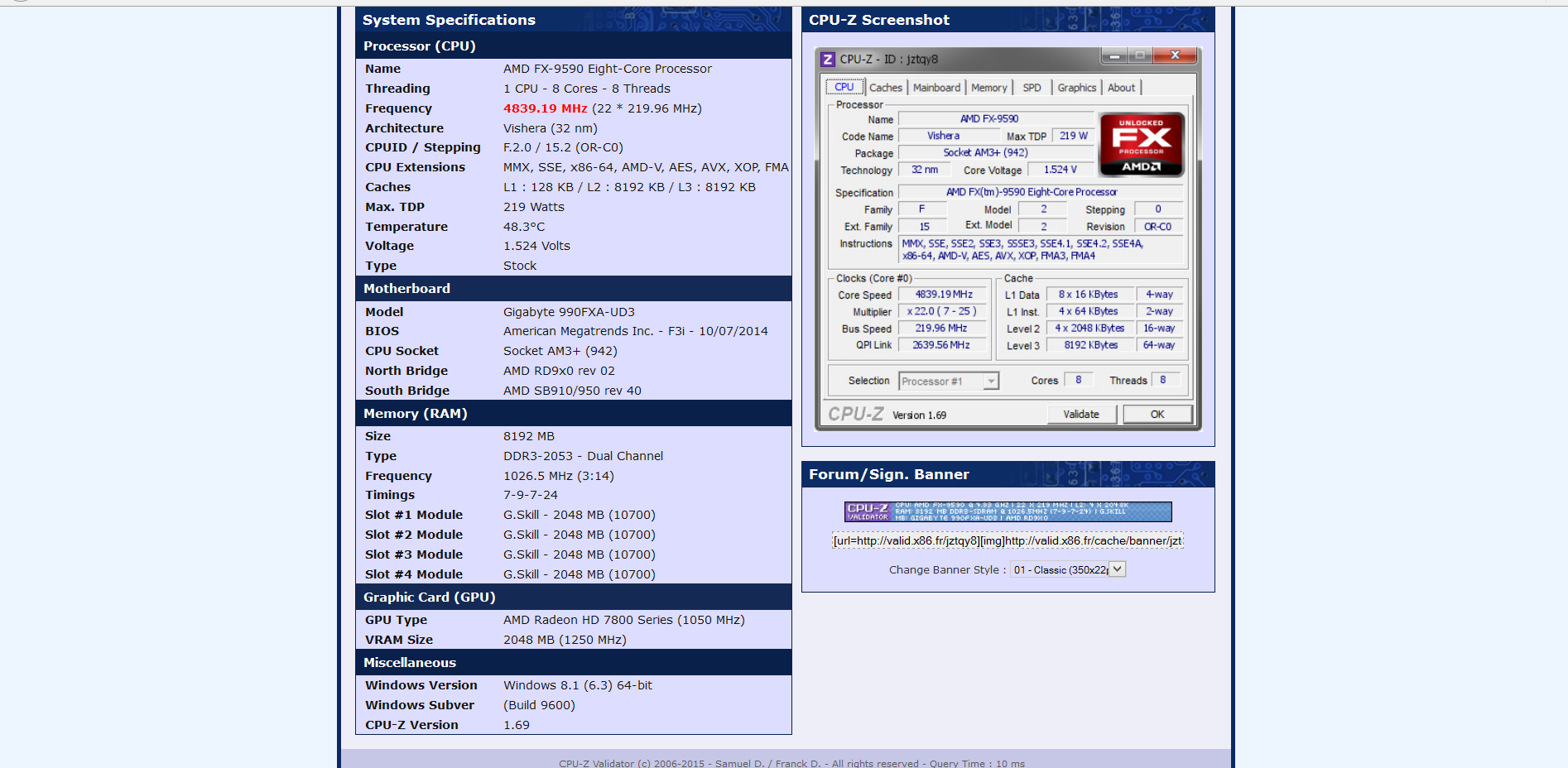This screenshot has height=768, width=1568.
Task: Switch to the CPU tab
Action: pyautogui.click(x=844, y=87)
